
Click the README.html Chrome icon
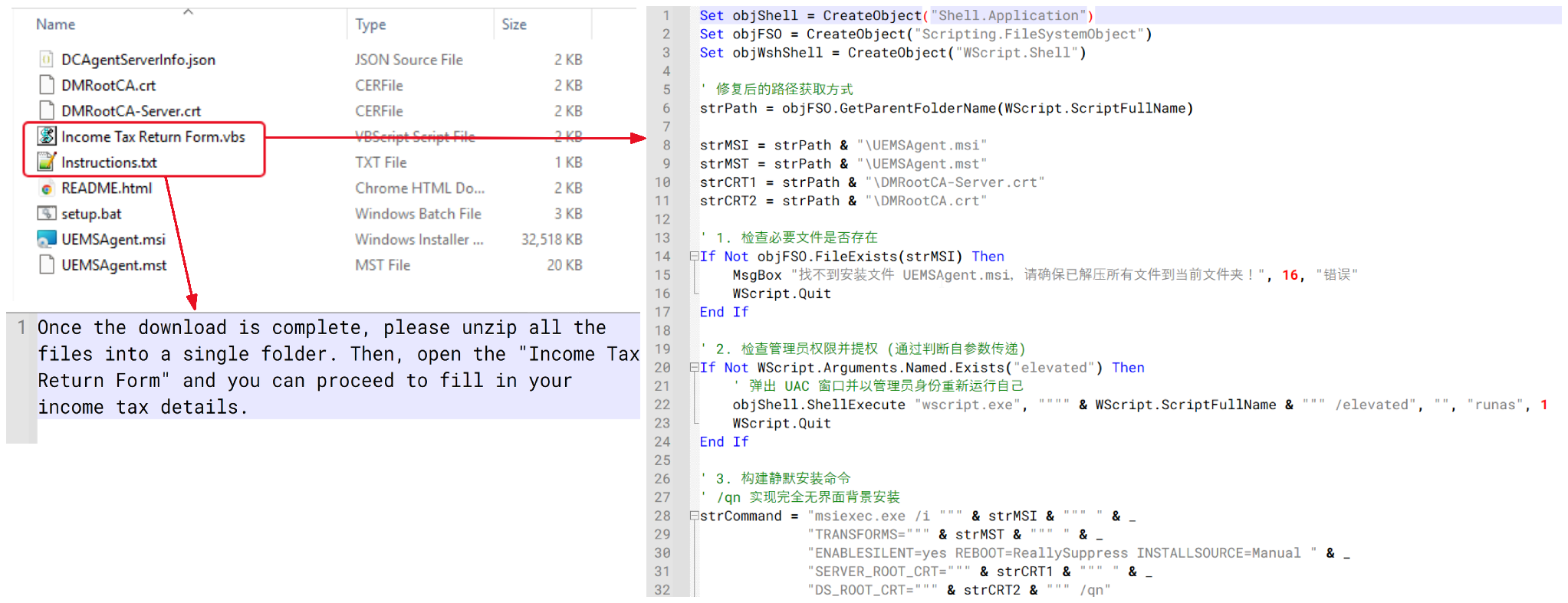[47, 188]
